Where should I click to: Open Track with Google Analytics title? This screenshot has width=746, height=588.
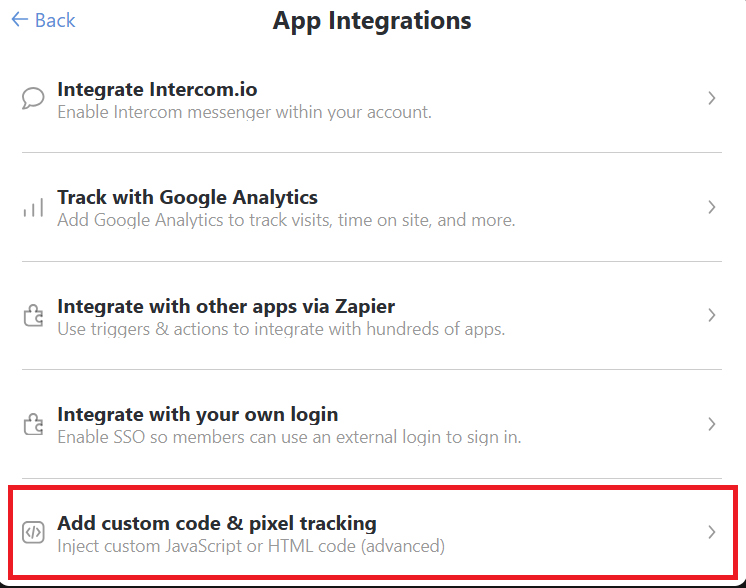coord(187,197)
